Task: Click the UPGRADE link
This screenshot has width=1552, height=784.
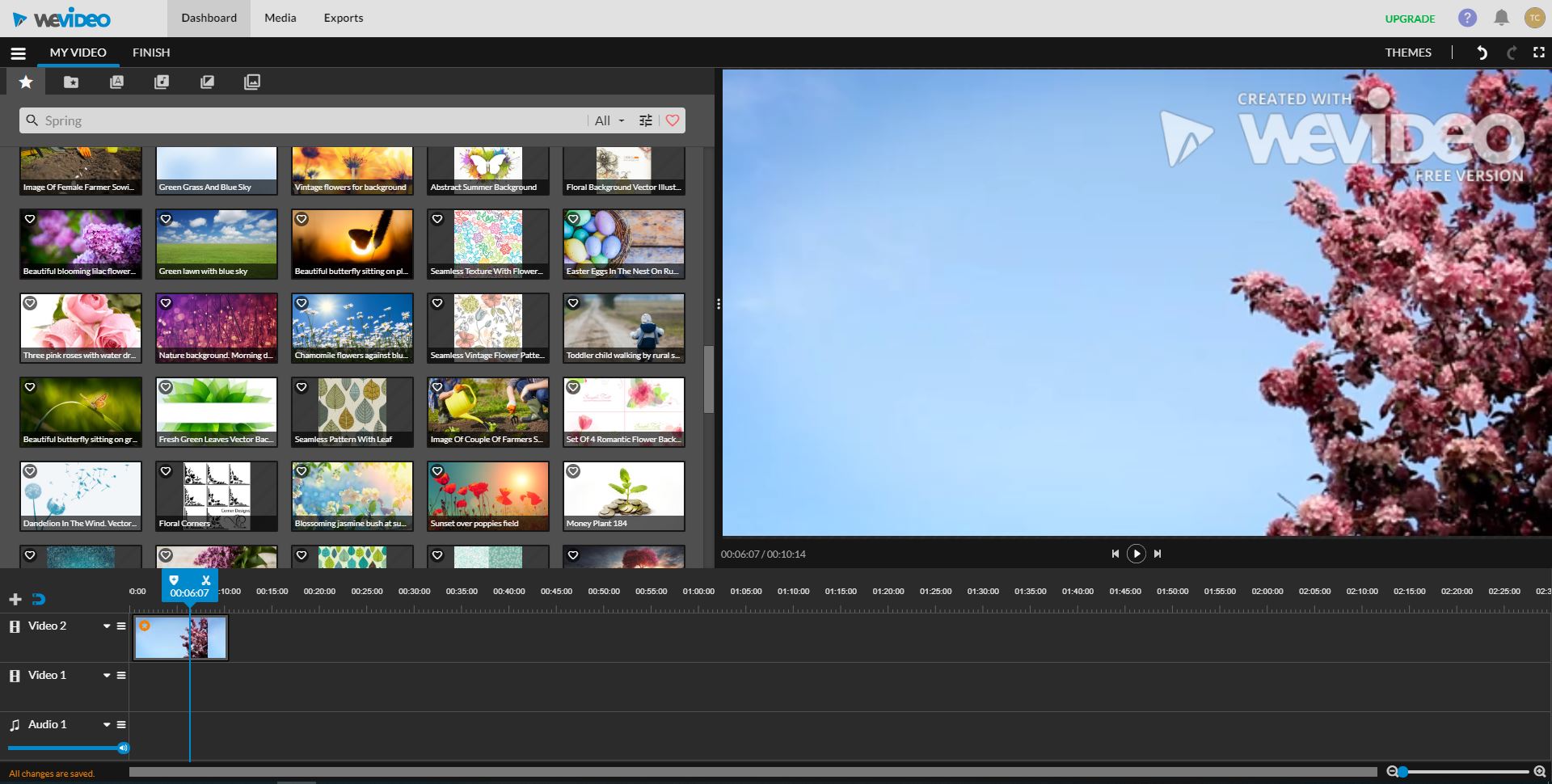Action: (1410, 19)
